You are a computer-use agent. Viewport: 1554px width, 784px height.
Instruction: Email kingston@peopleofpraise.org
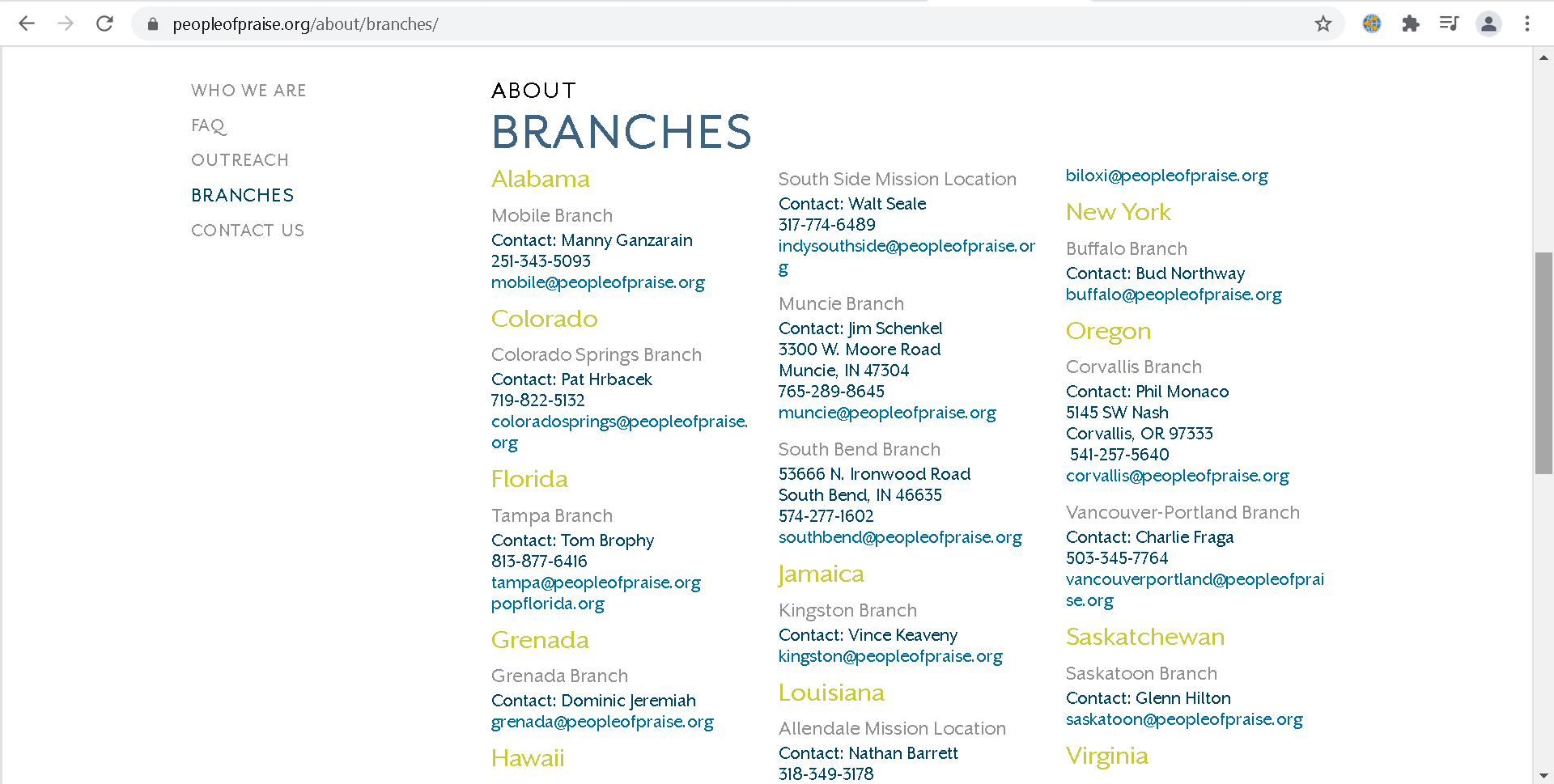890,656
